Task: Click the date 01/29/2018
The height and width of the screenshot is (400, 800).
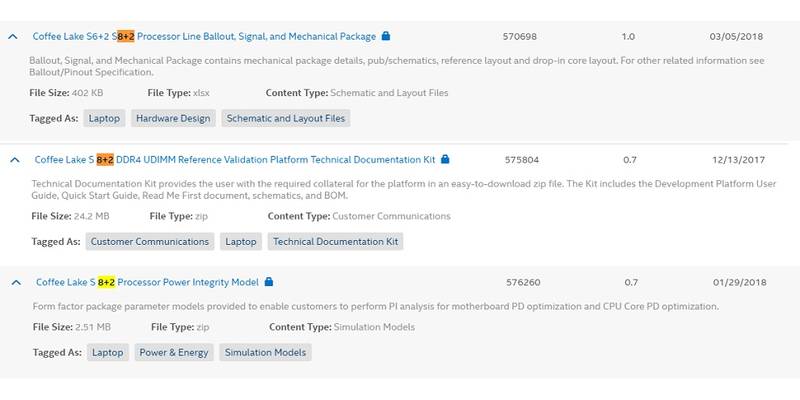Action: (740, 282)
